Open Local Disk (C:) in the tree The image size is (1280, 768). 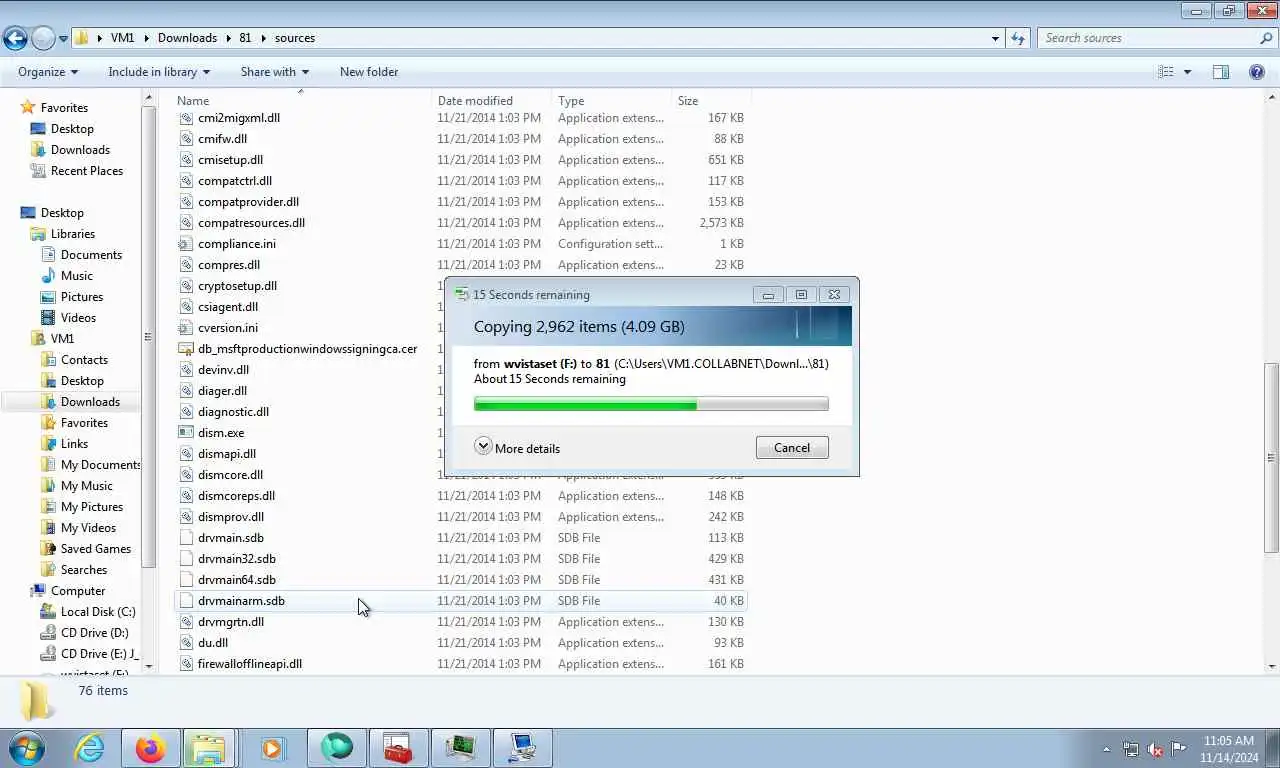click(98, 612)
